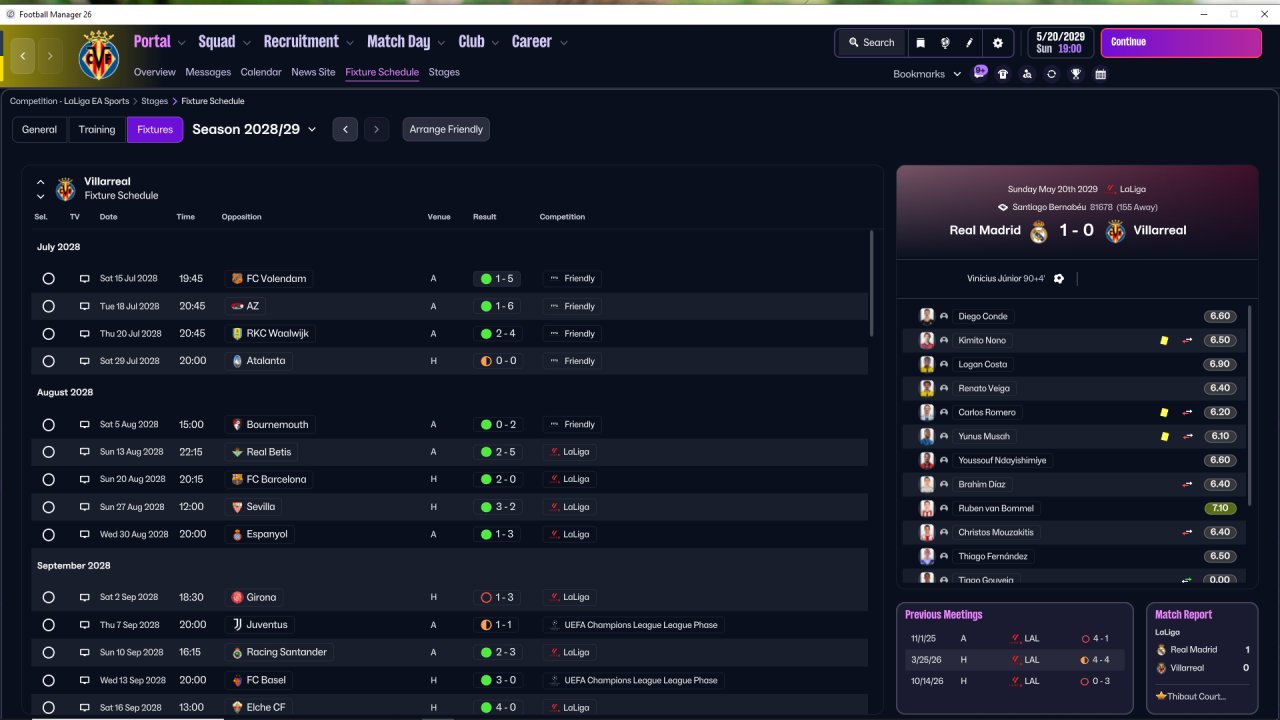Select the AZ fixture radio button
The width and height of the screenshot is (1280, 720).
tap(48, 306)
